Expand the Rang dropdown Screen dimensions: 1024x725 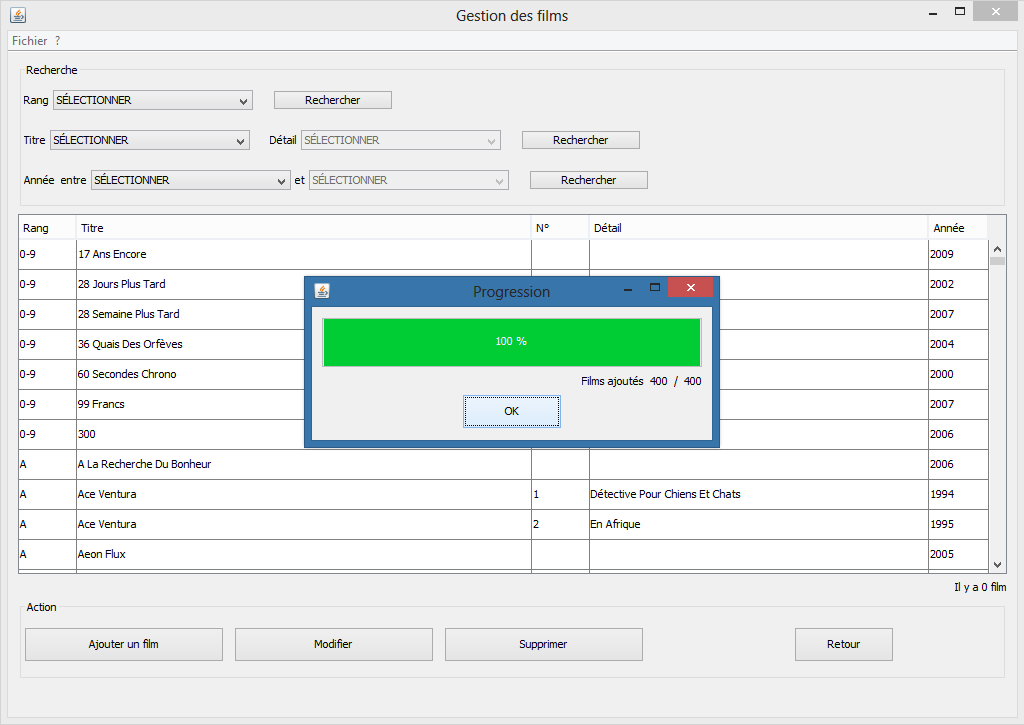pos(153,100)
